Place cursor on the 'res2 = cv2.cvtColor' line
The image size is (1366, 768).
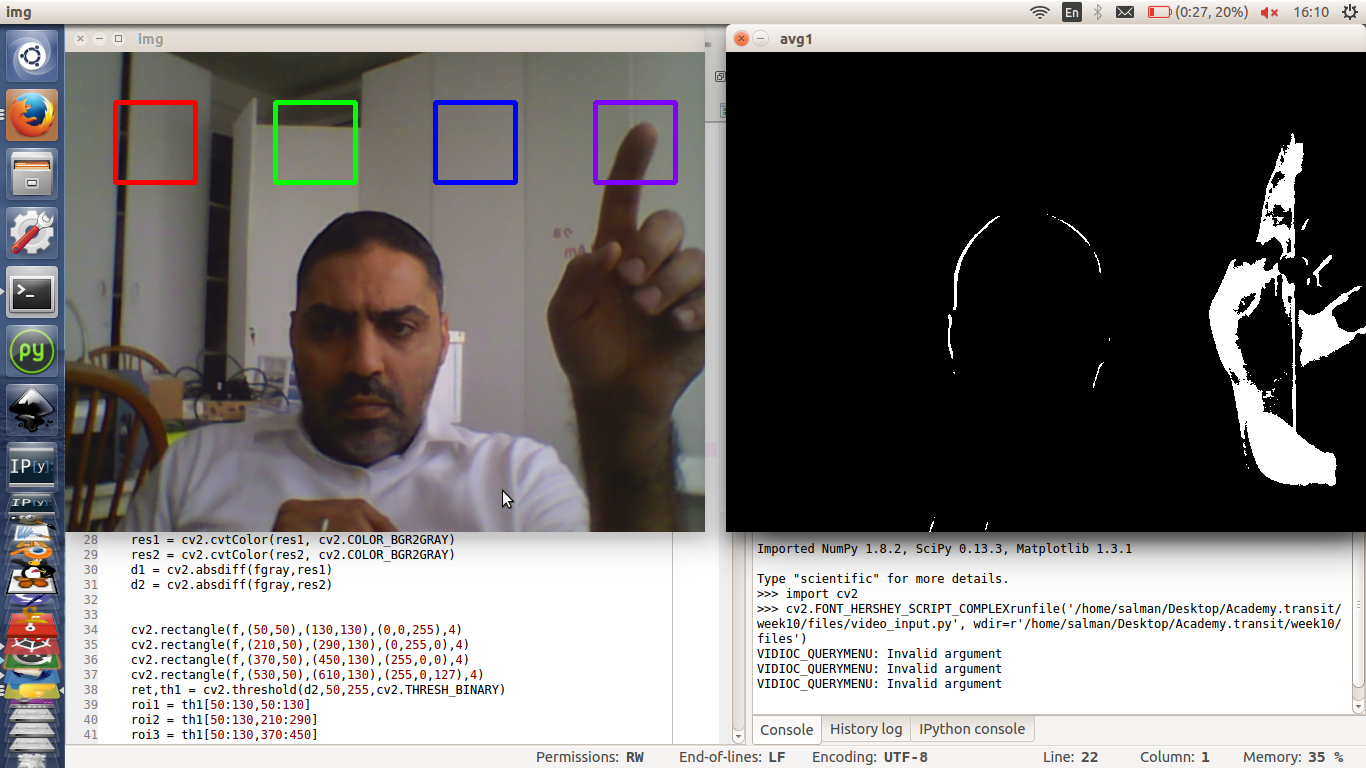pos(293,555)
